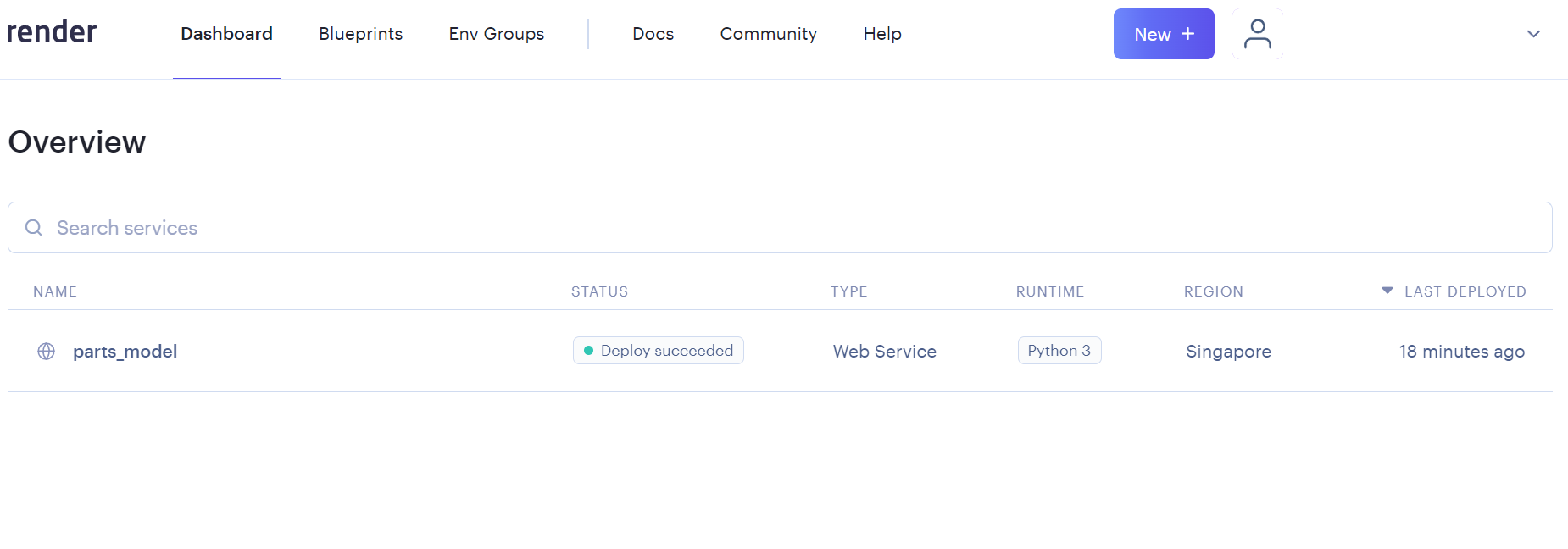Click the Python 3 runtime badge
The image size is (1568, 549).
[x=1059, y=351]
